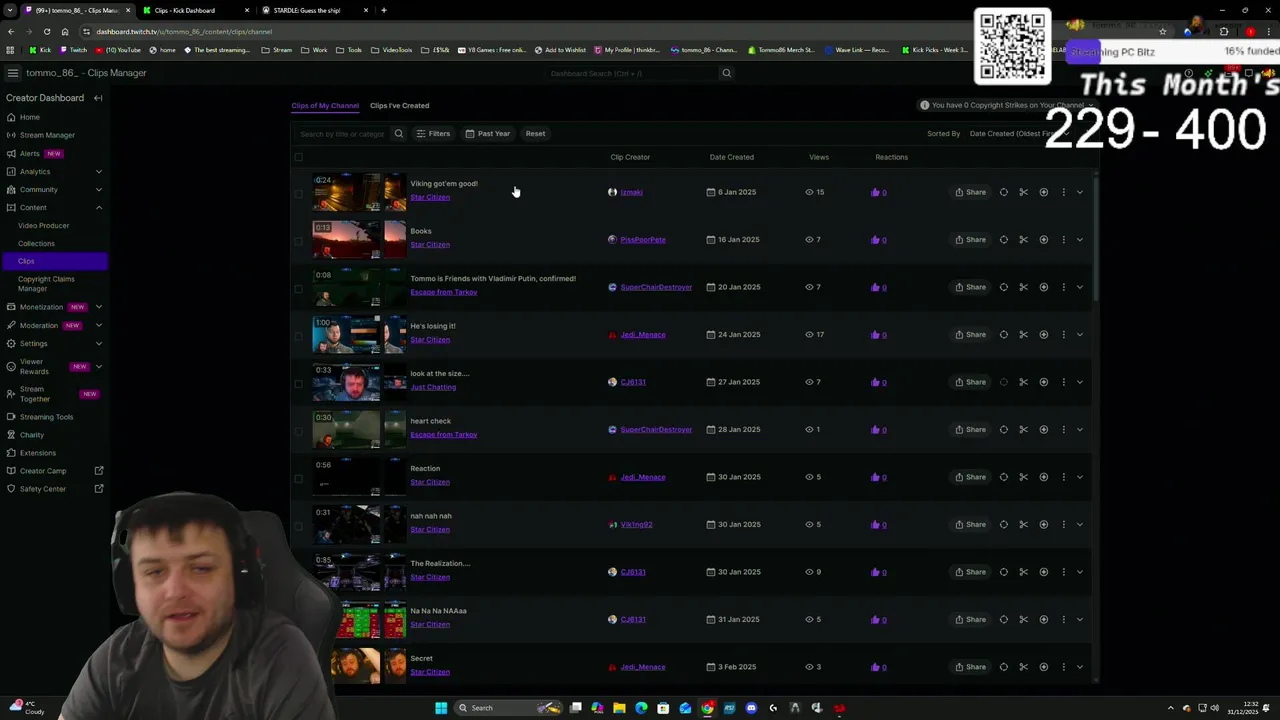Open the hamburger menu beside tommo_86_ title
Screen dimensions: 1280x720
[x=12, y=73]
